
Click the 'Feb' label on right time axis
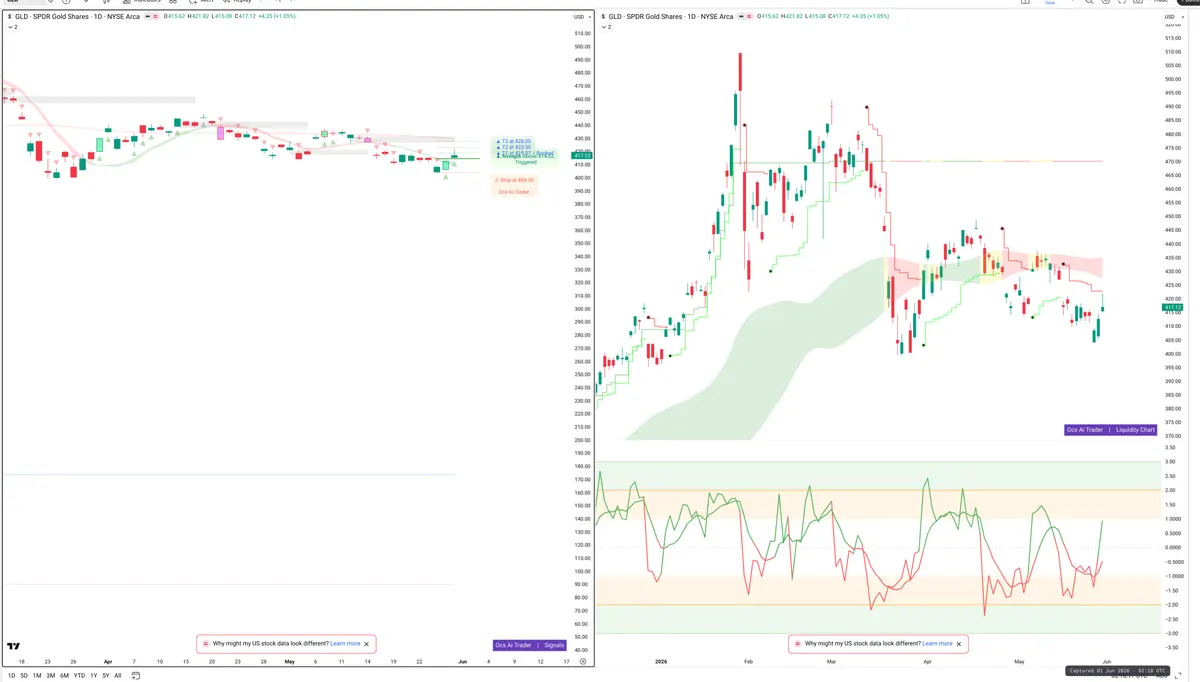749,662
